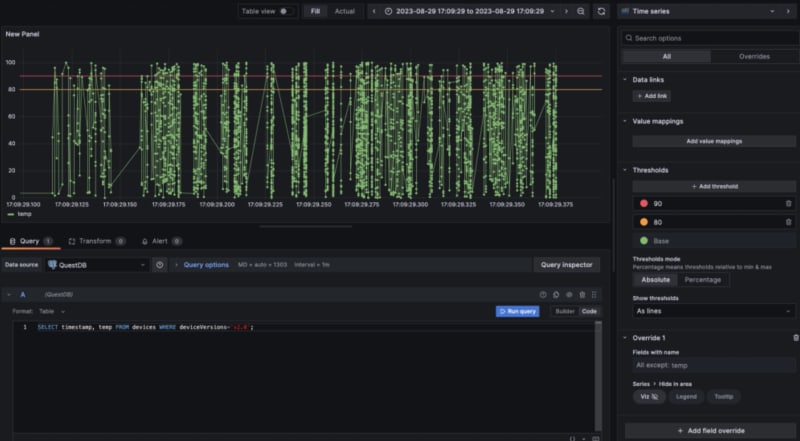Switch query editor to Builder mode

(565, 311)
